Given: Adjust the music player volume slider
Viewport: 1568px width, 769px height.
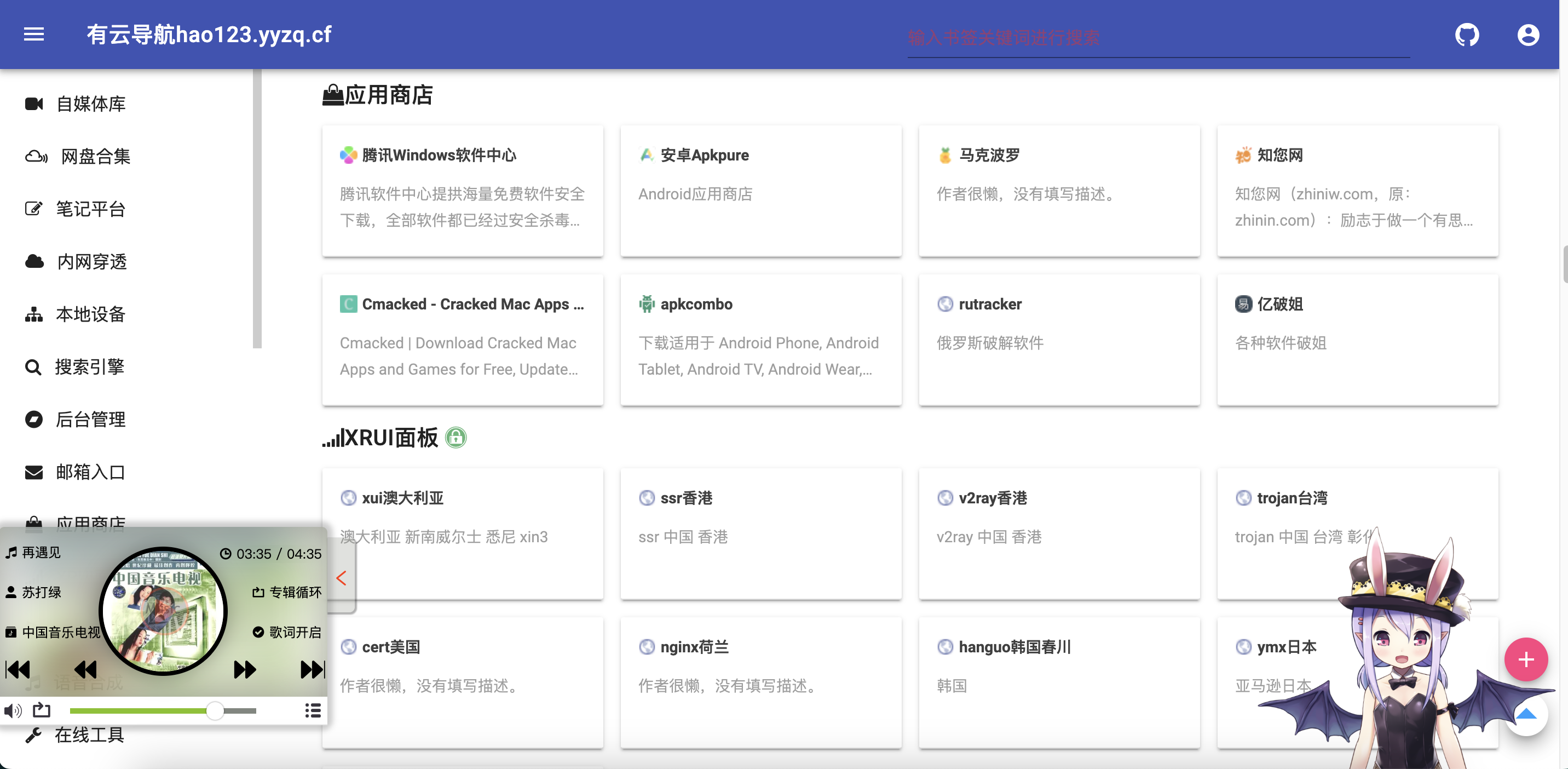Looking at the screenshot, I should 163,710.
